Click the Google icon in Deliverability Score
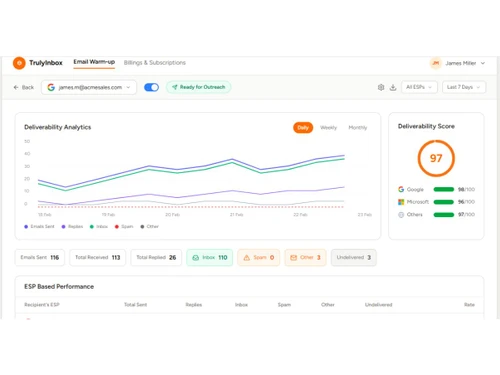 401,189
